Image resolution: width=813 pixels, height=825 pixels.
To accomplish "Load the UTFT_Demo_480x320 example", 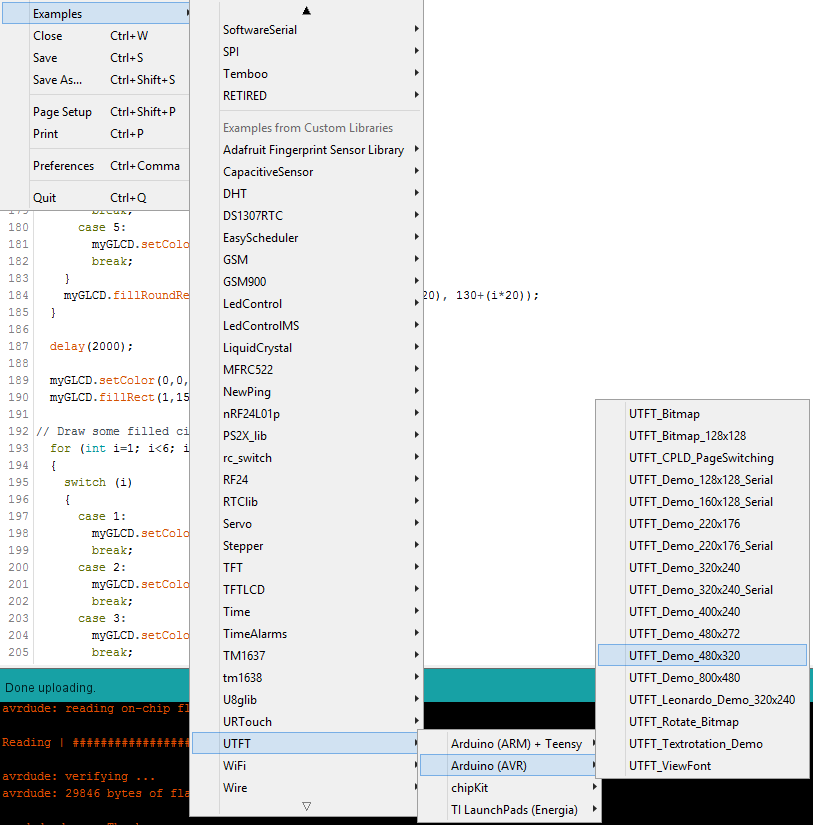I will pyautogui.click(x=702, y=656).
